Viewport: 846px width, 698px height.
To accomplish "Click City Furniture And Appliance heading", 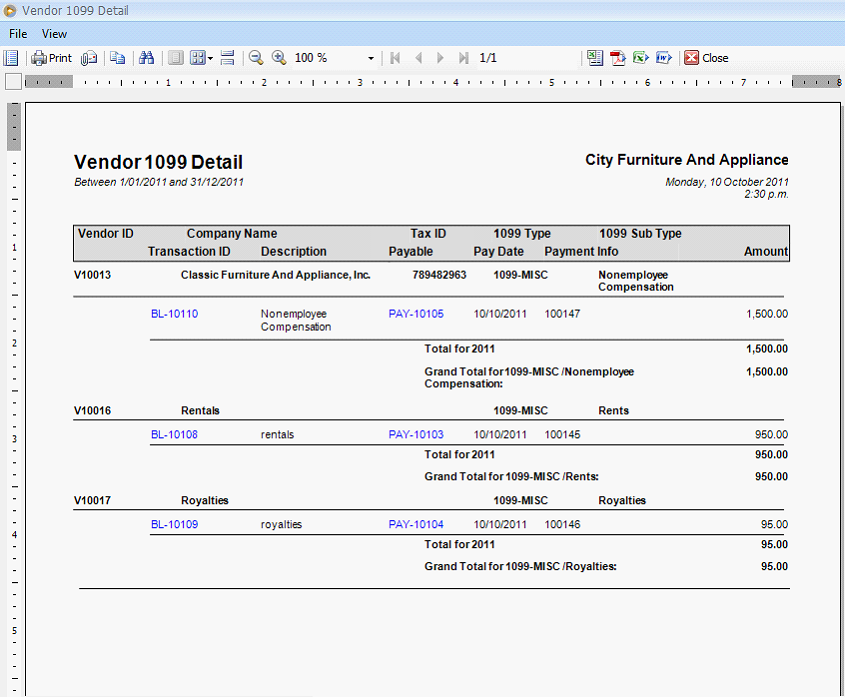I will [x=687, y=160].
